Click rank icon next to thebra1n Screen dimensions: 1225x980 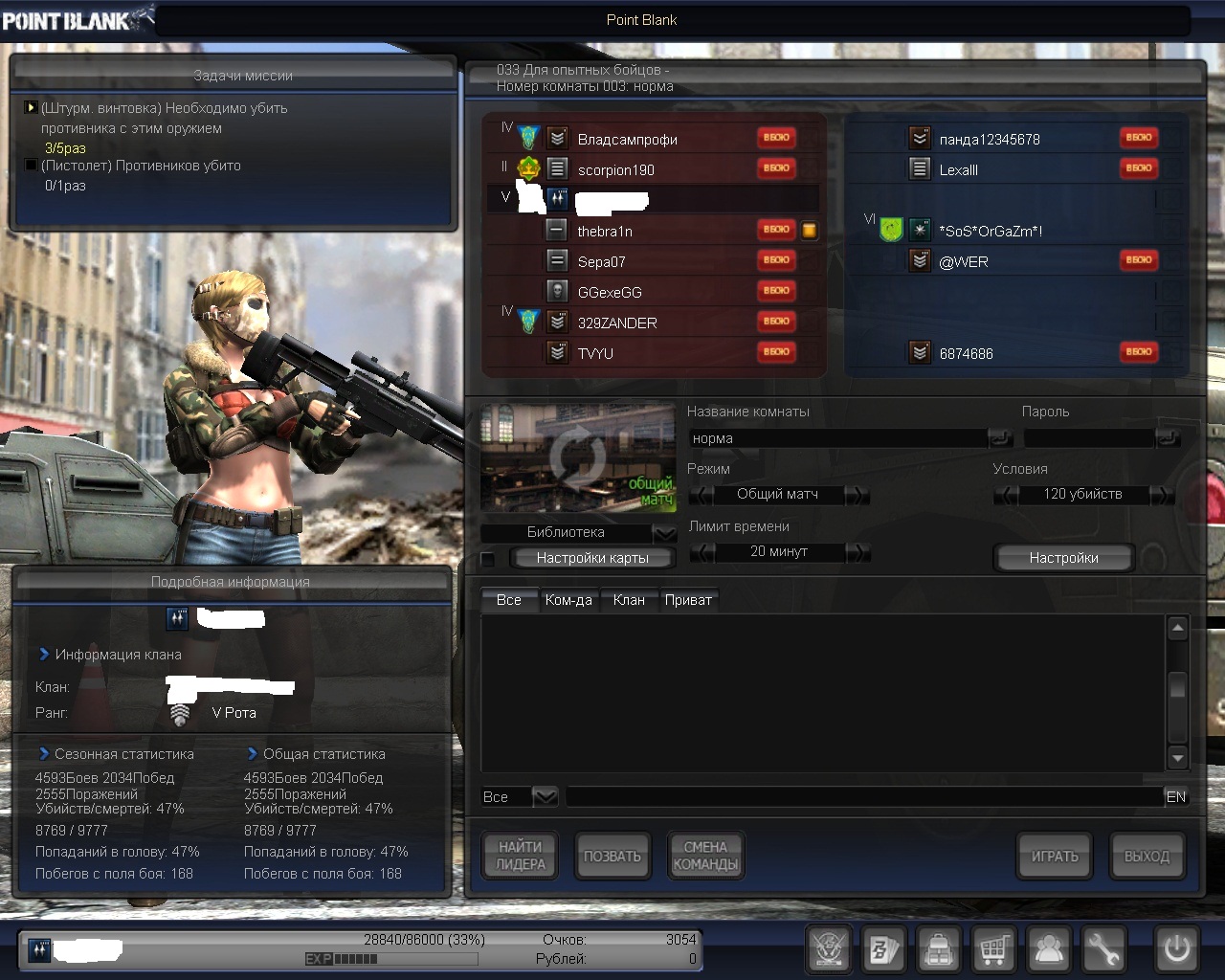tap(557, 231)
